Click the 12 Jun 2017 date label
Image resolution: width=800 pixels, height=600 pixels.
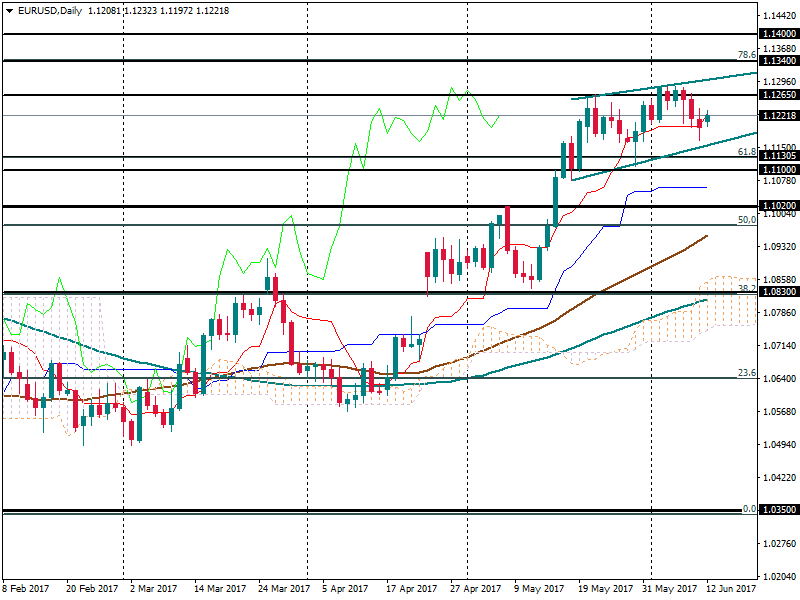click(731, 589)
